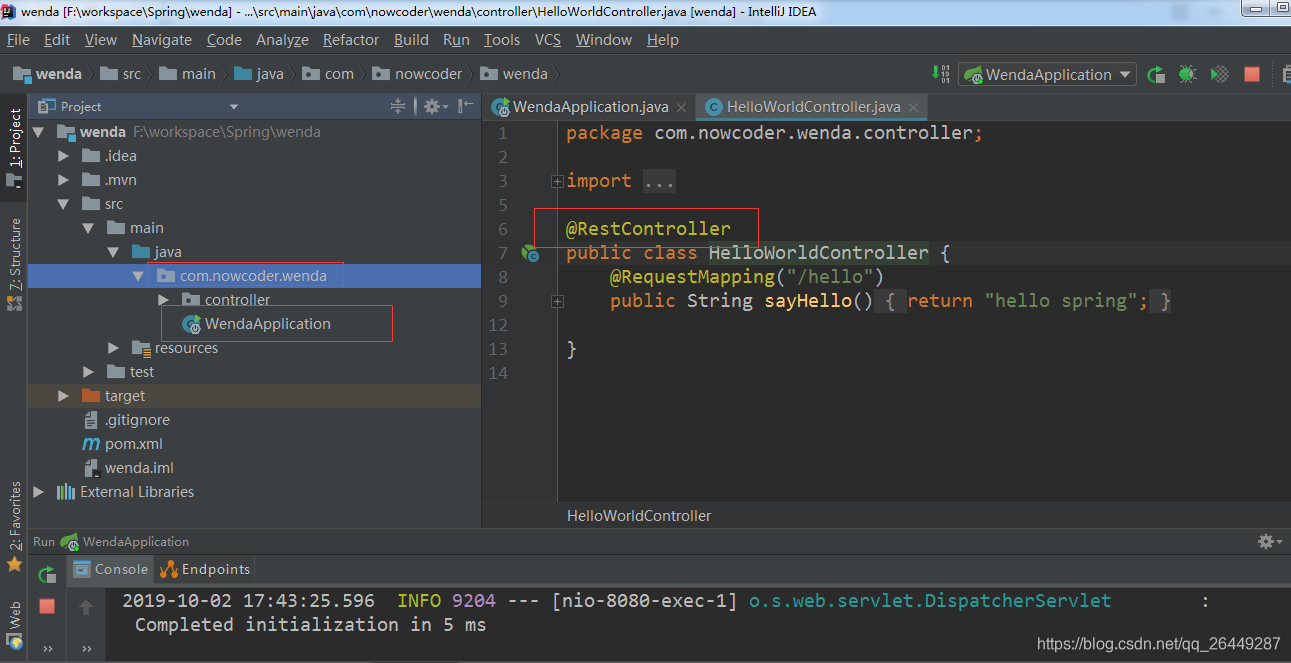This screenshot has height=663, width=1291.
Task: Collapse the com.nowcoder.wenda package
Action: (139, 275)
